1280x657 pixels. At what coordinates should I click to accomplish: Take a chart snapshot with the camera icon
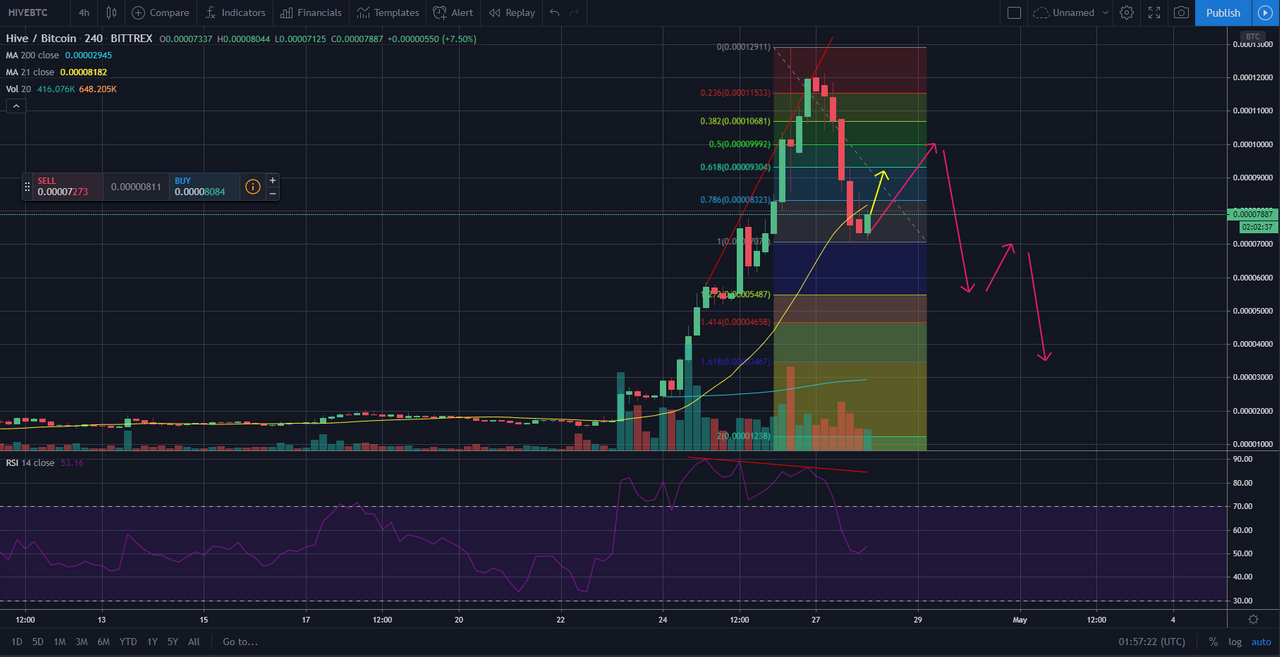click(x=1181, y=13)
